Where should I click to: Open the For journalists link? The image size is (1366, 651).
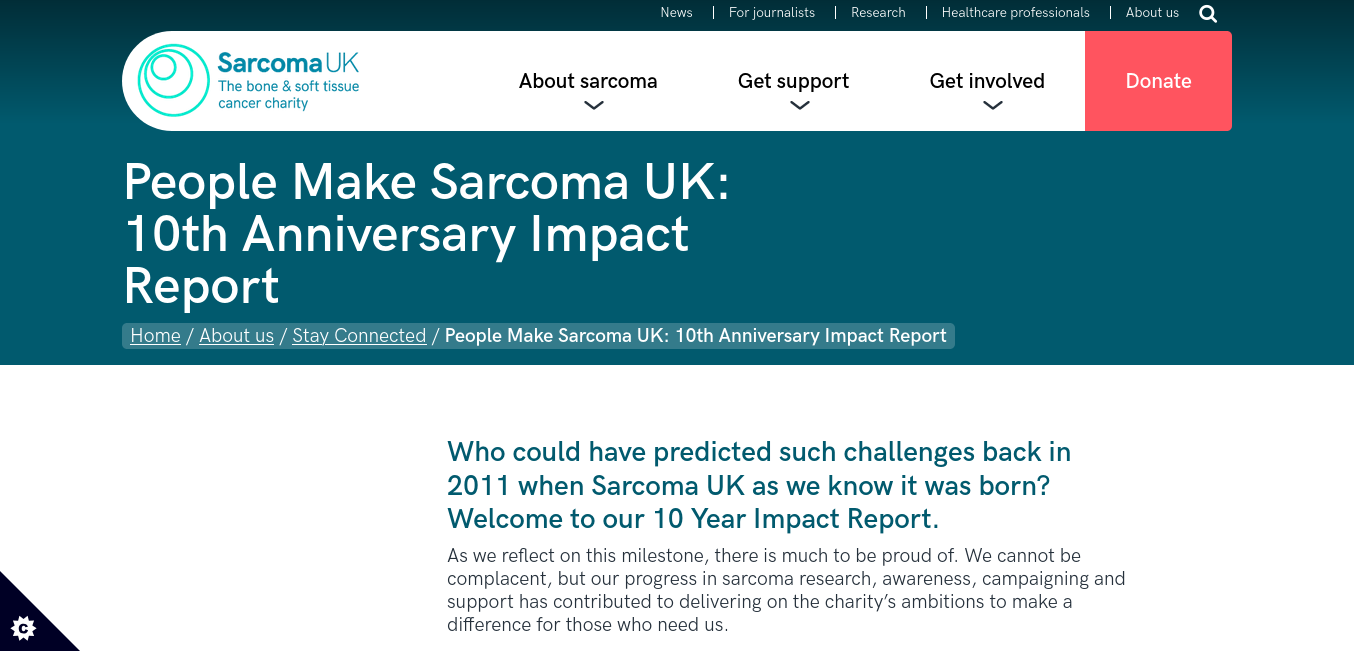[772, 13]
